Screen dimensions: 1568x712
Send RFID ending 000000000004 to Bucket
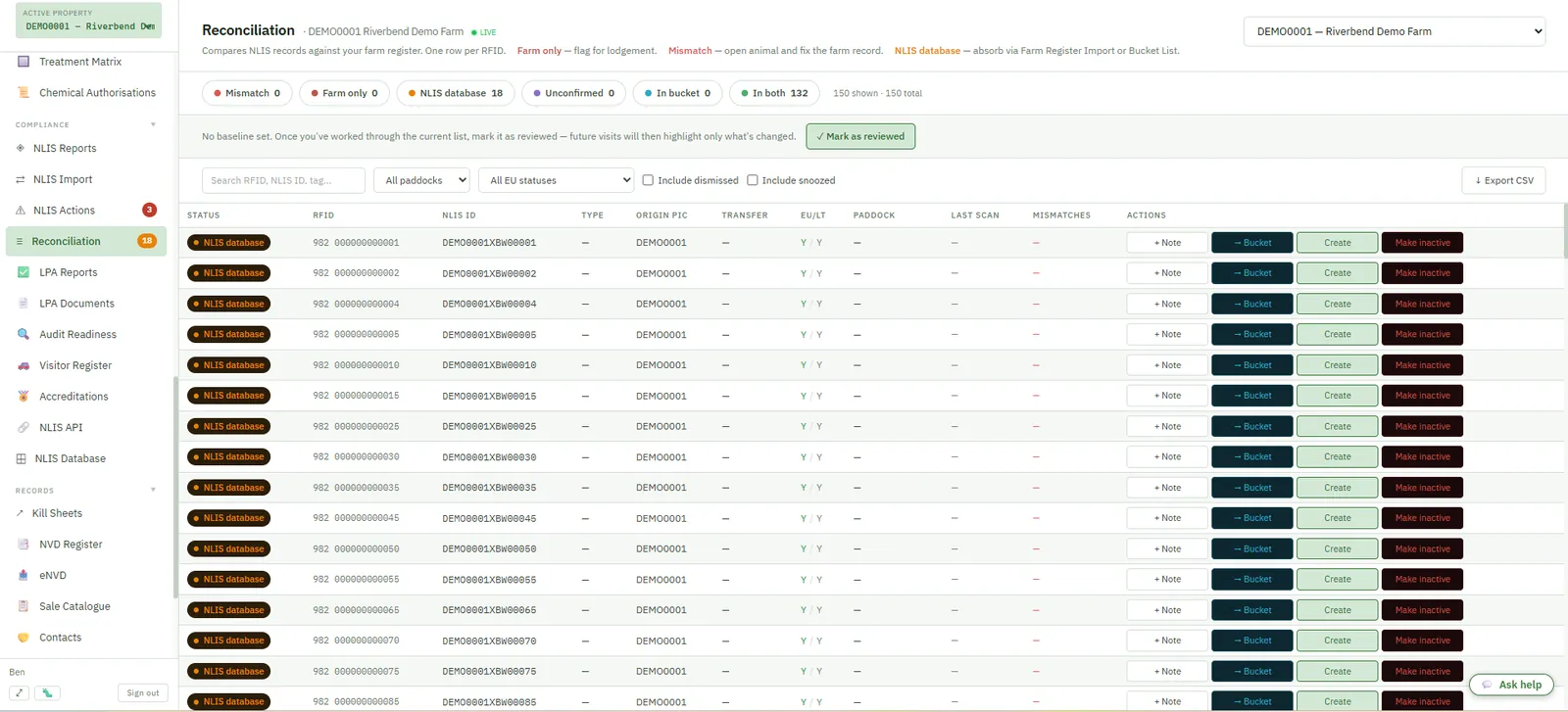1252,304
